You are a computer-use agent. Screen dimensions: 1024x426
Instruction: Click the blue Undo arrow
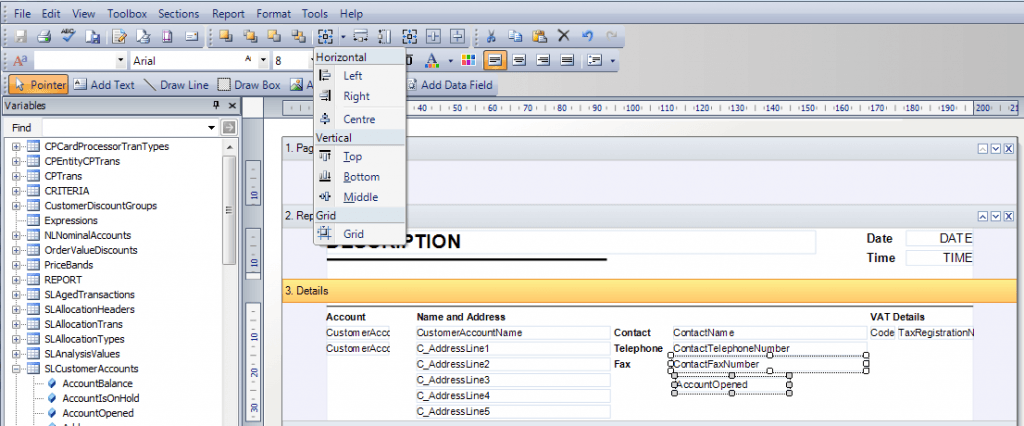pyautogui.click(x=587, y=36)
